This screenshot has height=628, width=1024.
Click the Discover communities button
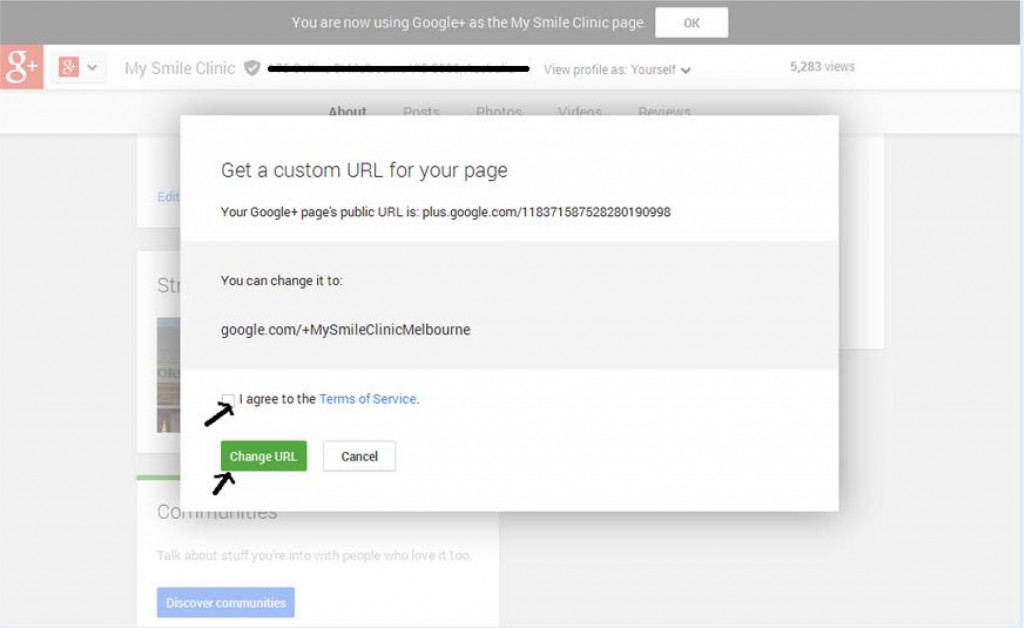pyautogui.click(x=225, y=602)
